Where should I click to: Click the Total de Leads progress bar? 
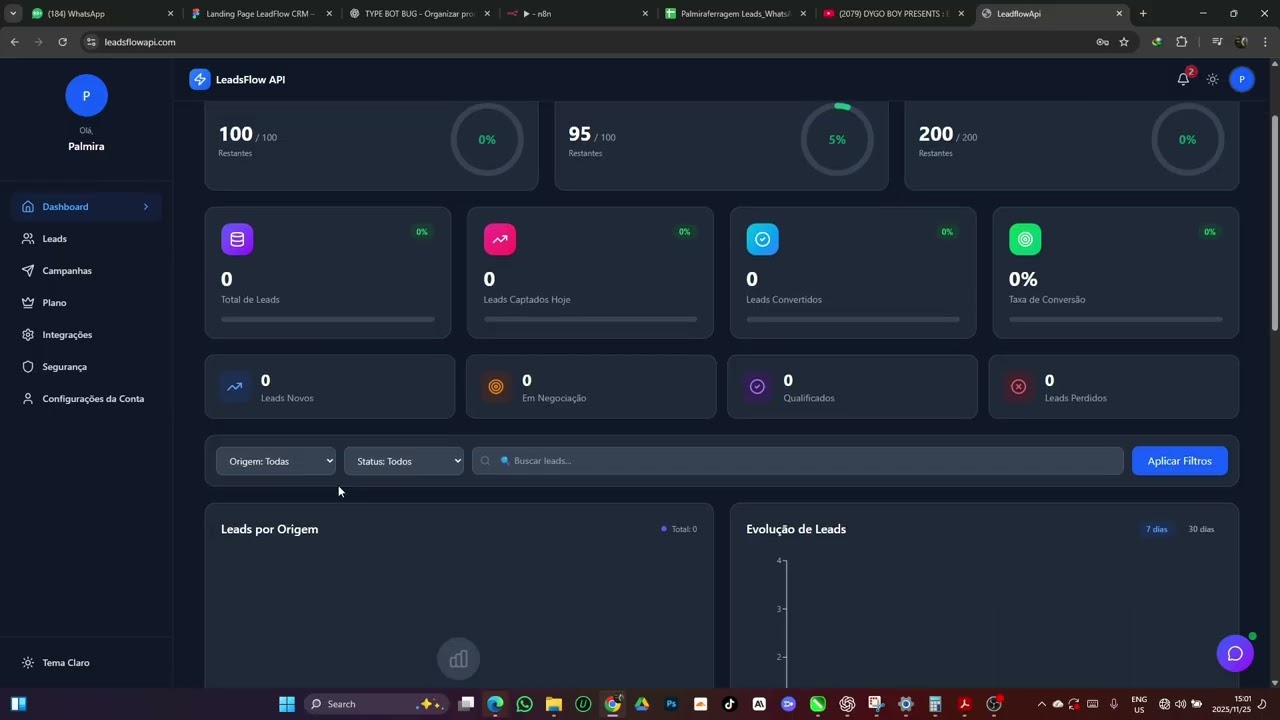pyautogui.click(x=328, y=319)
